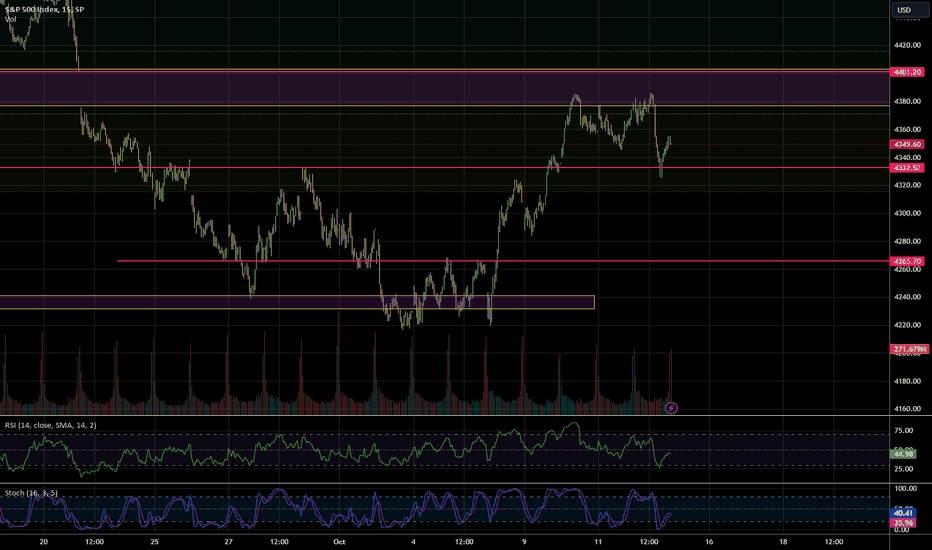
Task: Open the USD currency selector
Action: coord(911,10)
